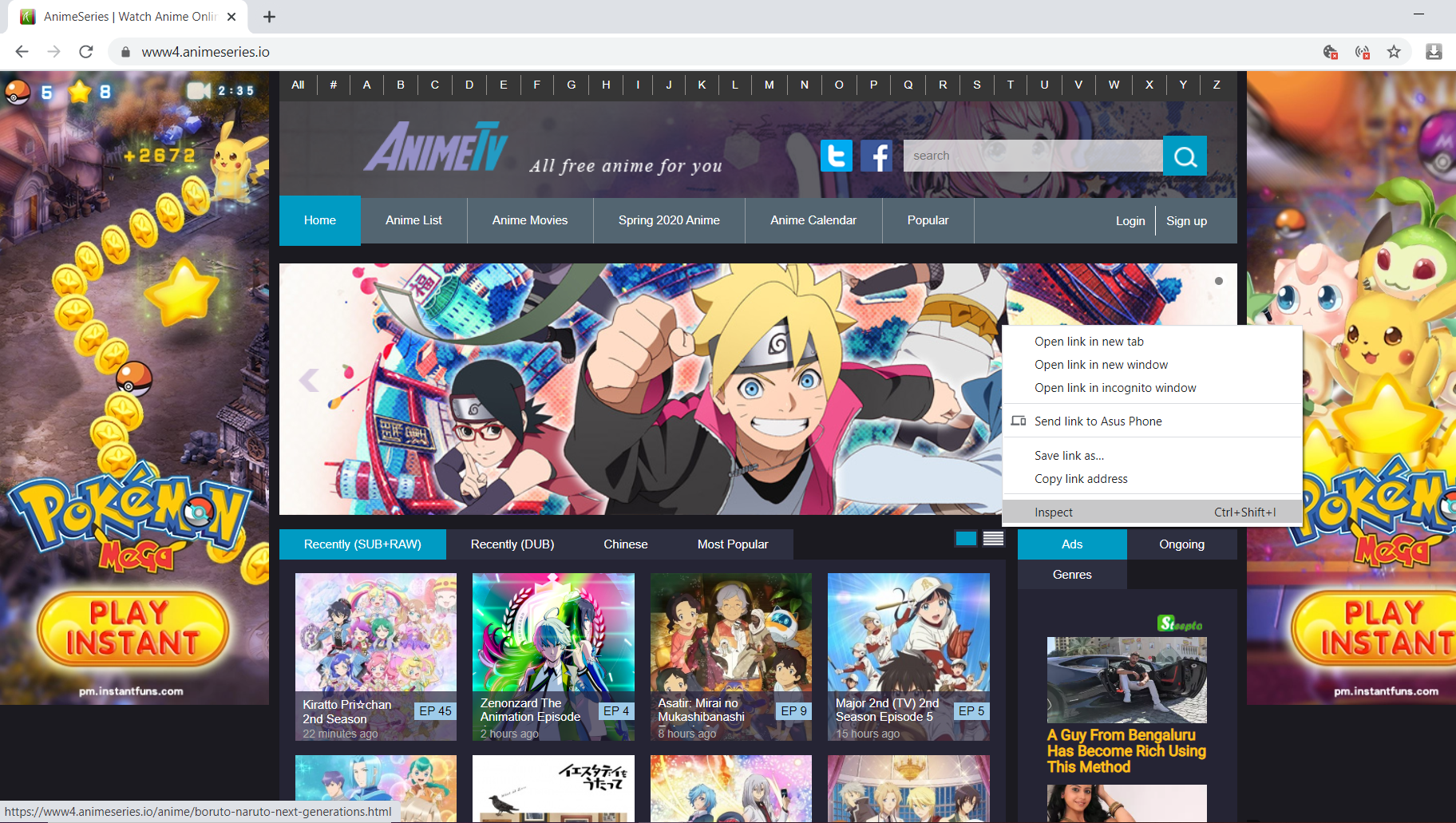
Task: Click the Login link
Action: click(1130, 221)
